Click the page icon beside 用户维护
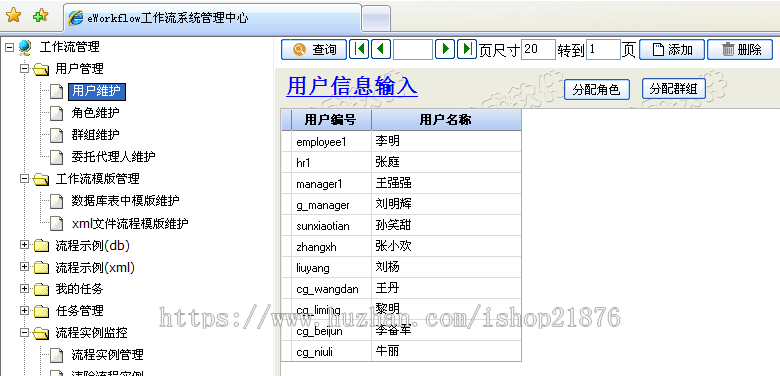Viewport: 780px width, 376px height. pyautogui.click(x=57, y=92)
